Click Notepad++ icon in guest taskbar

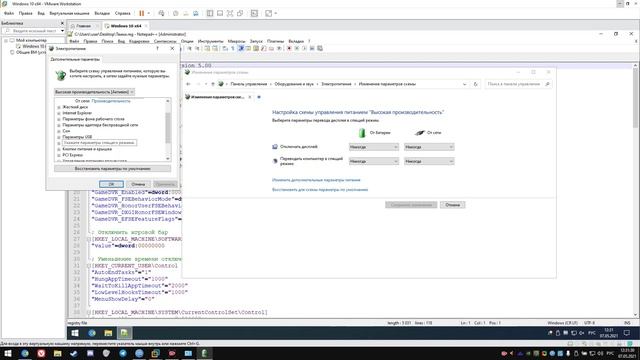click(124, 333)
